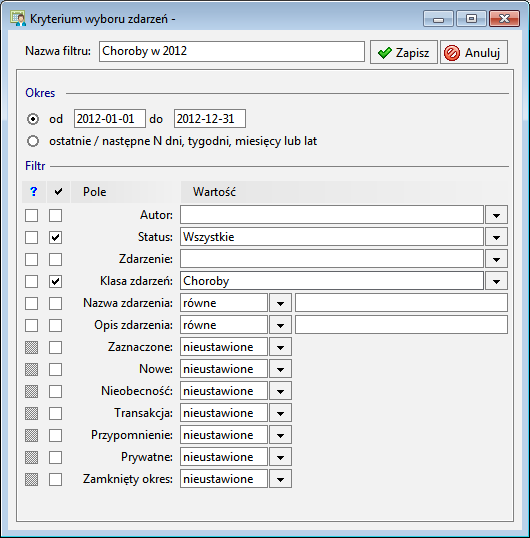Close the Kryterium wyboru zdarzeń window

click(504, 19)
